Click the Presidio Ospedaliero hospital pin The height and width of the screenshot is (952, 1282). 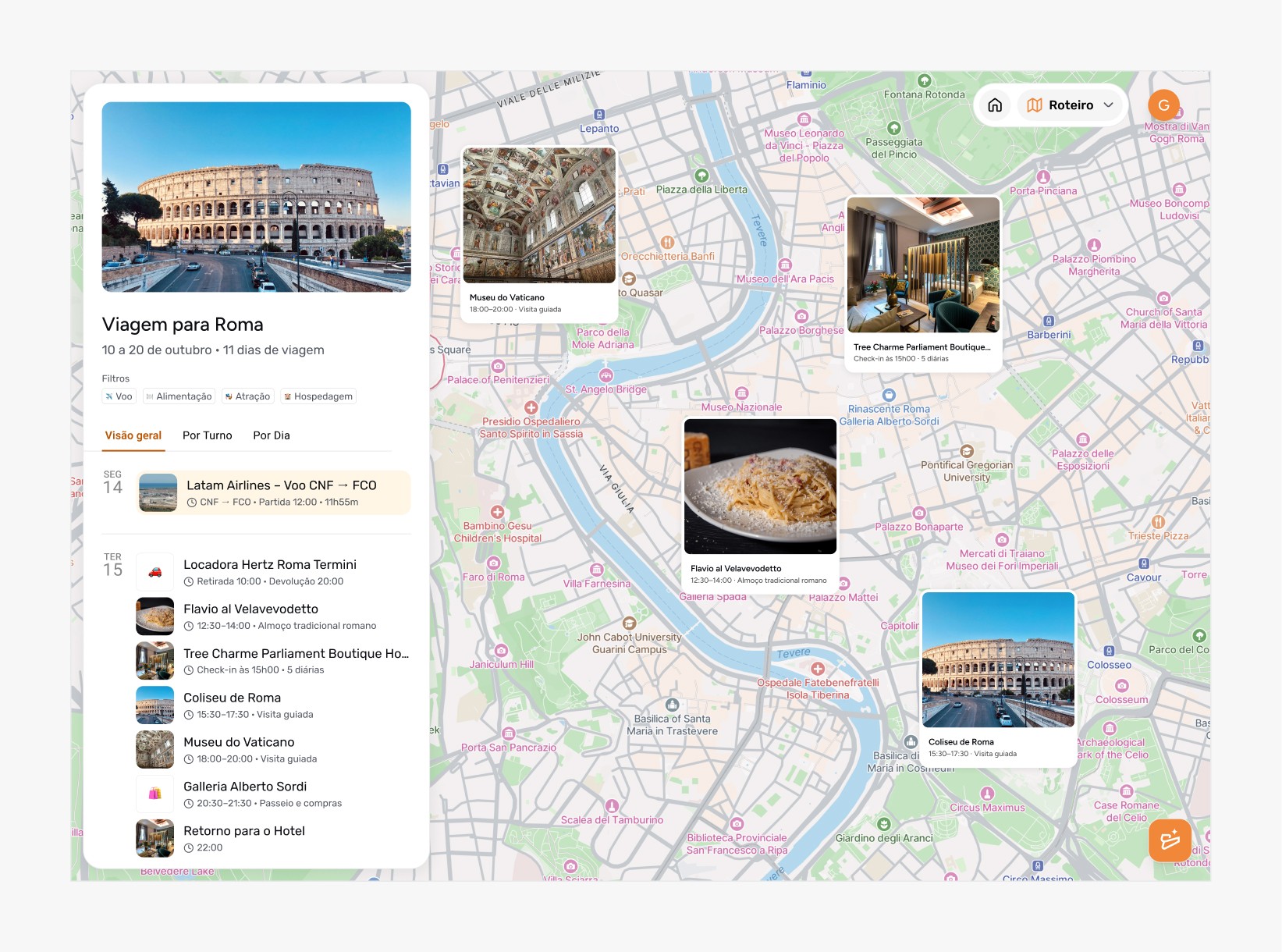531,408
